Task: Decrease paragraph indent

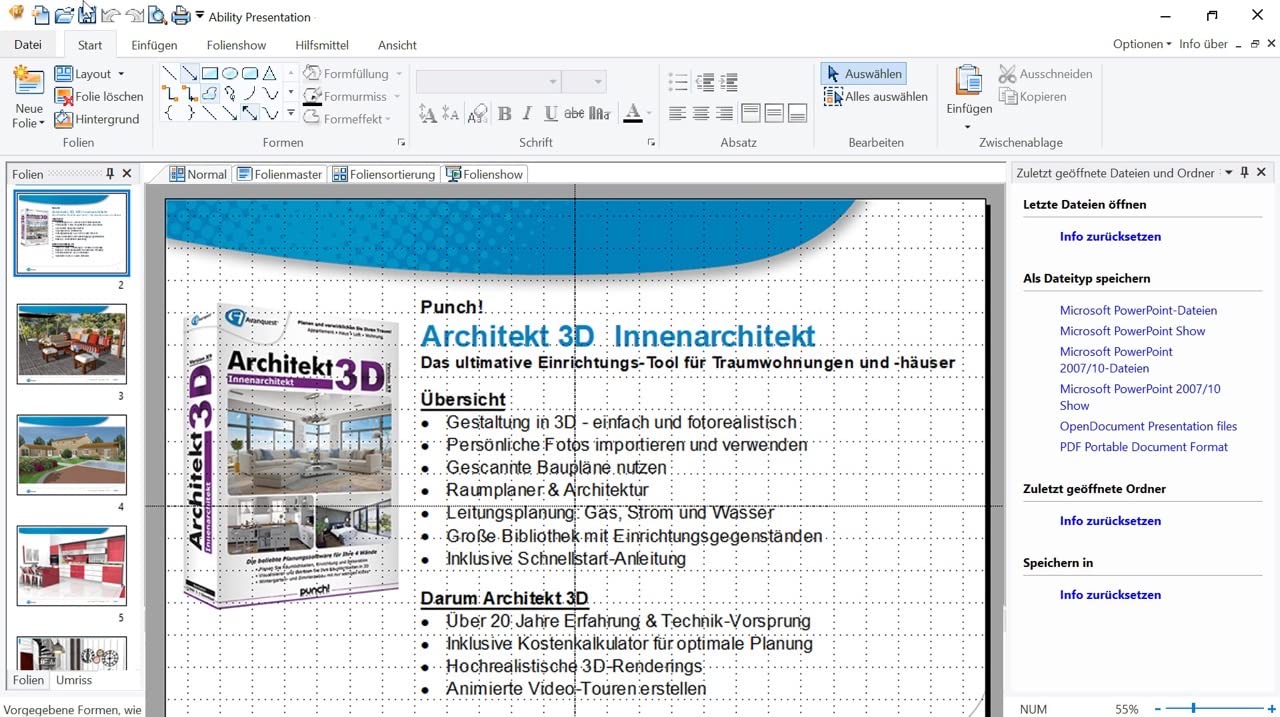Action: click(705, 82)
